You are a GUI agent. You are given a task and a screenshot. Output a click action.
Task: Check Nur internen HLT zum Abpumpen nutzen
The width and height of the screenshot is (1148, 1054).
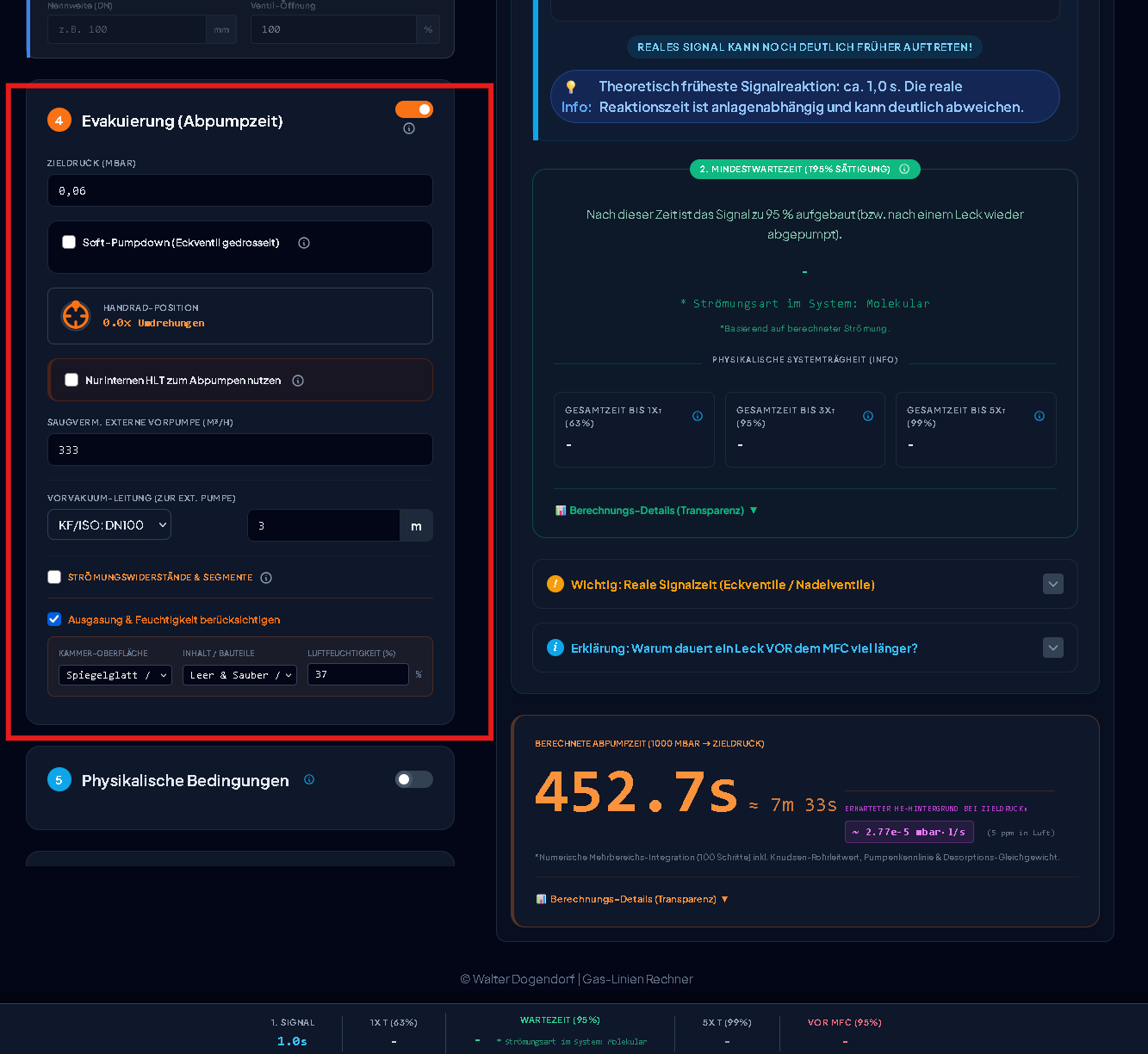tap(71, 380)
